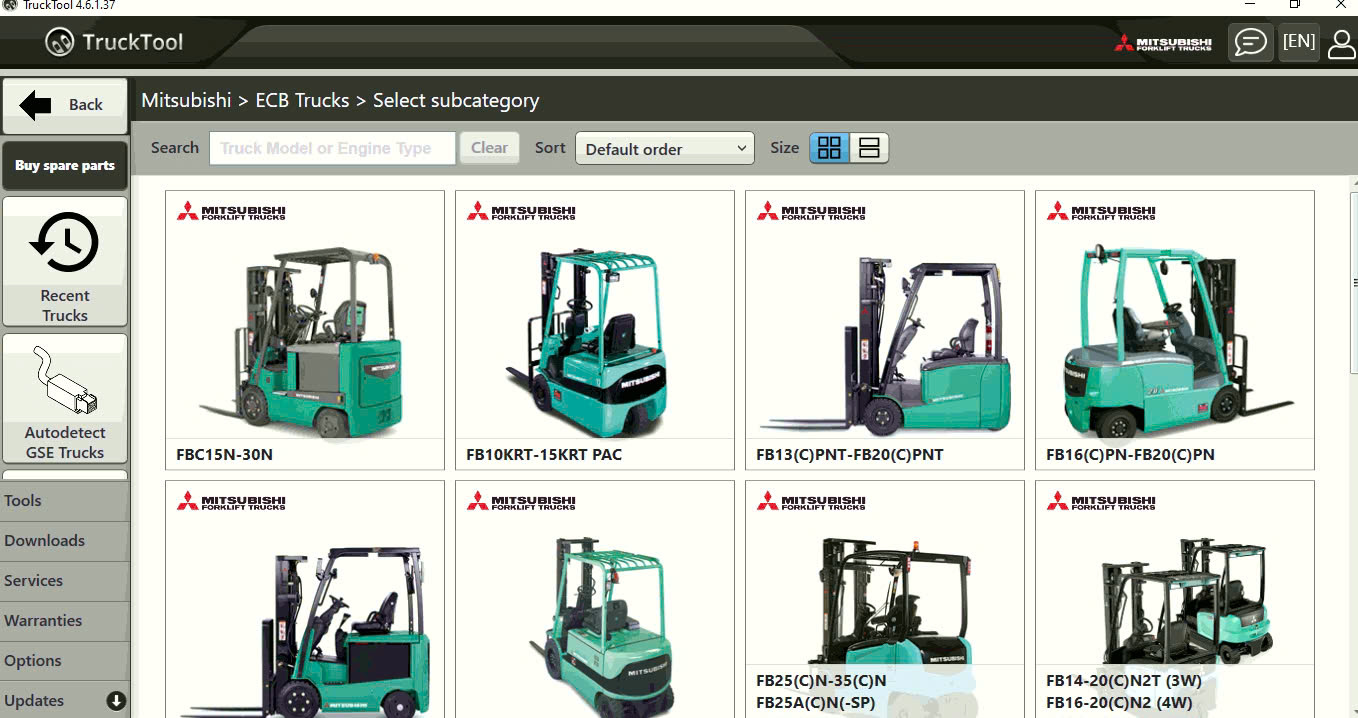Select the FB16(C)PN-FB20(C)PN truck
Screen dimensions: 1358x718
point(1175,330)
